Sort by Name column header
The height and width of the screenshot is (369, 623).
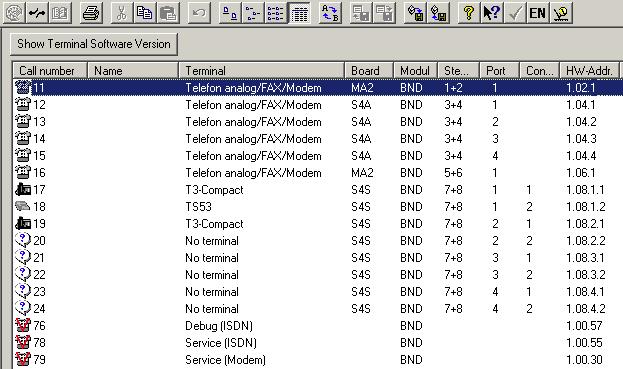point(133,71)
